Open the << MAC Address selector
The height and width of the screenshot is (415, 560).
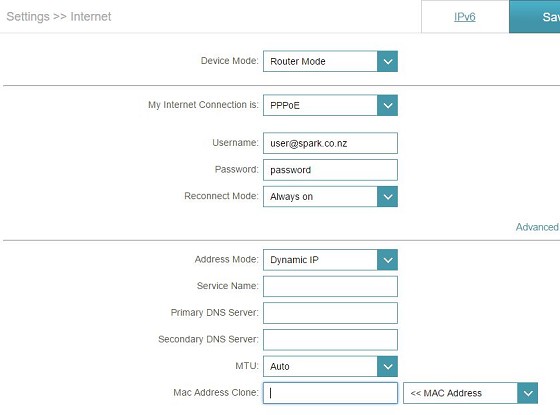click(470, 393)
